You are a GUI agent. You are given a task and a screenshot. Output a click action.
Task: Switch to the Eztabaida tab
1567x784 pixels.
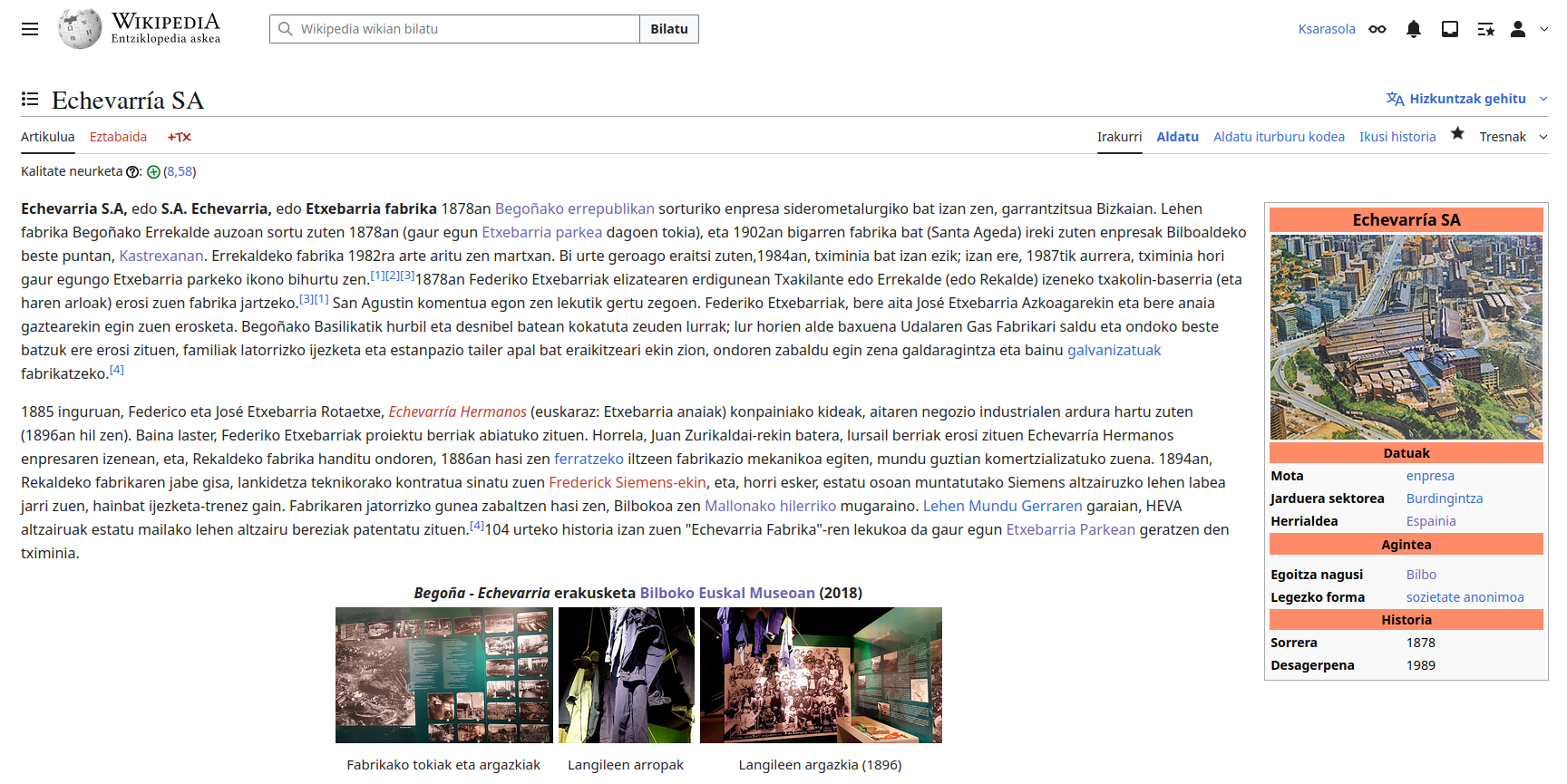click(x=118, y=137)
